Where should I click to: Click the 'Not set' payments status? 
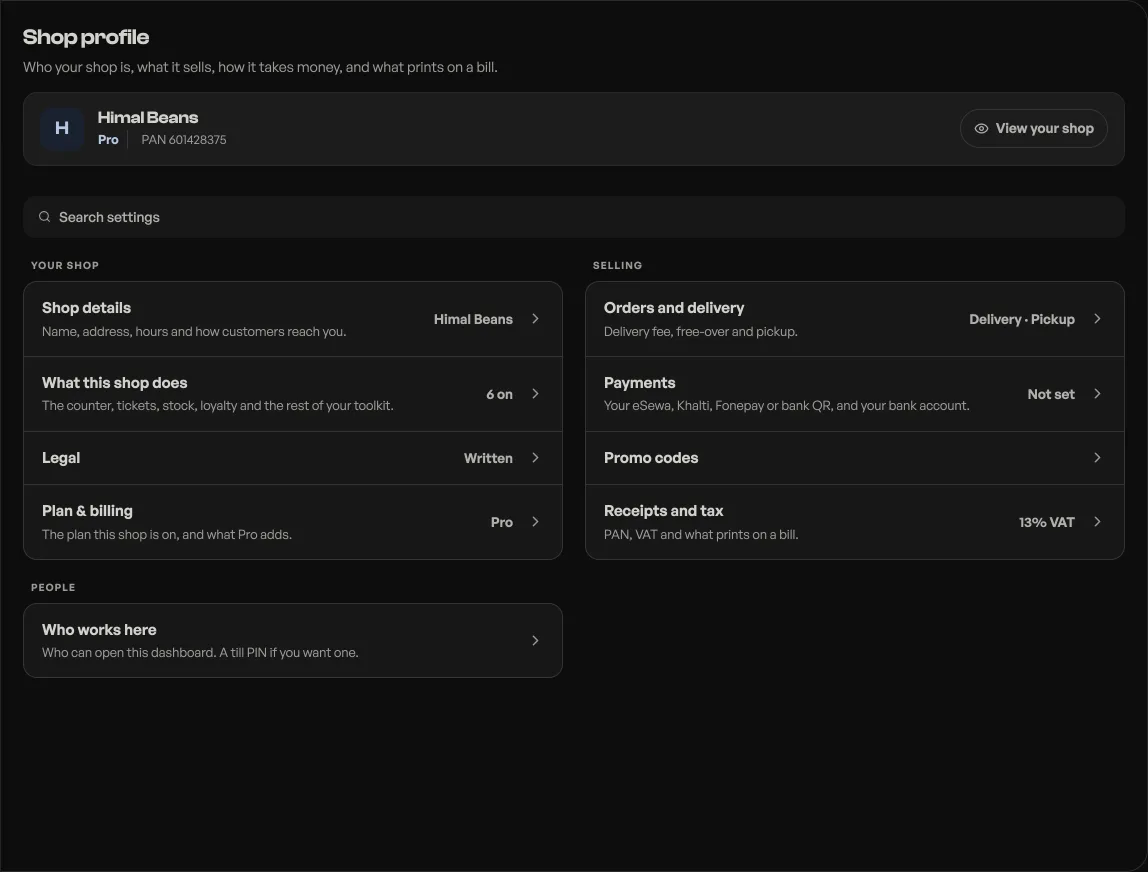point(1051,394)
